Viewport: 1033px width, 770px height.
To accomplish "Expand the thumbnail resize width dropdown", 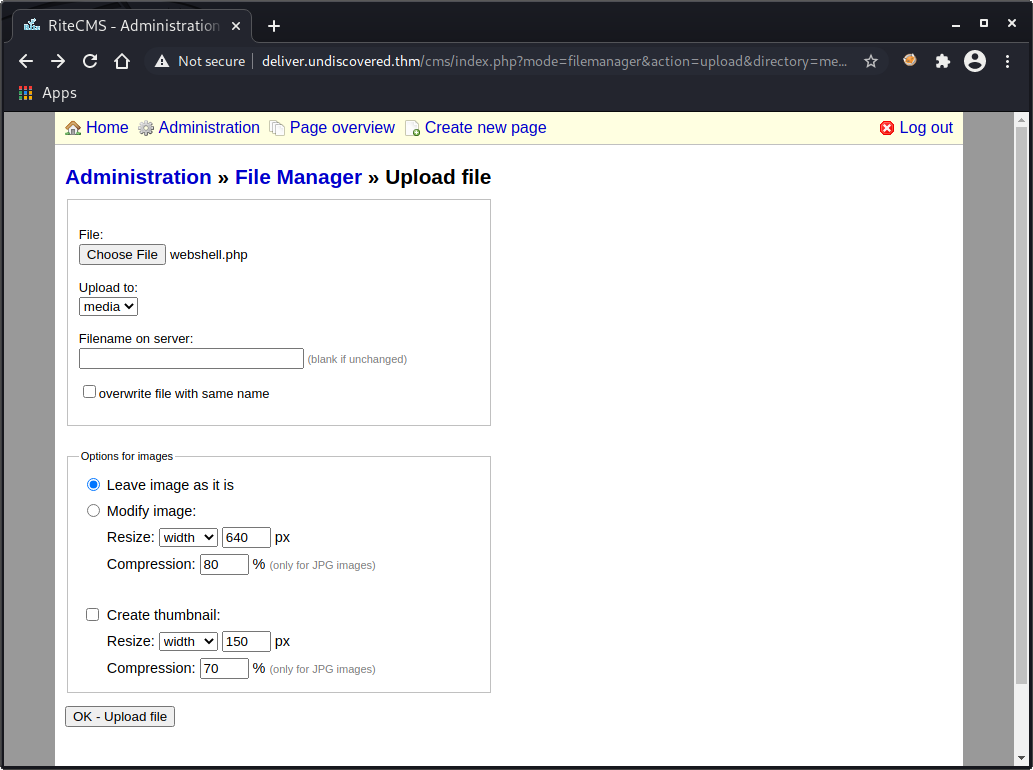I will point(188,641).
